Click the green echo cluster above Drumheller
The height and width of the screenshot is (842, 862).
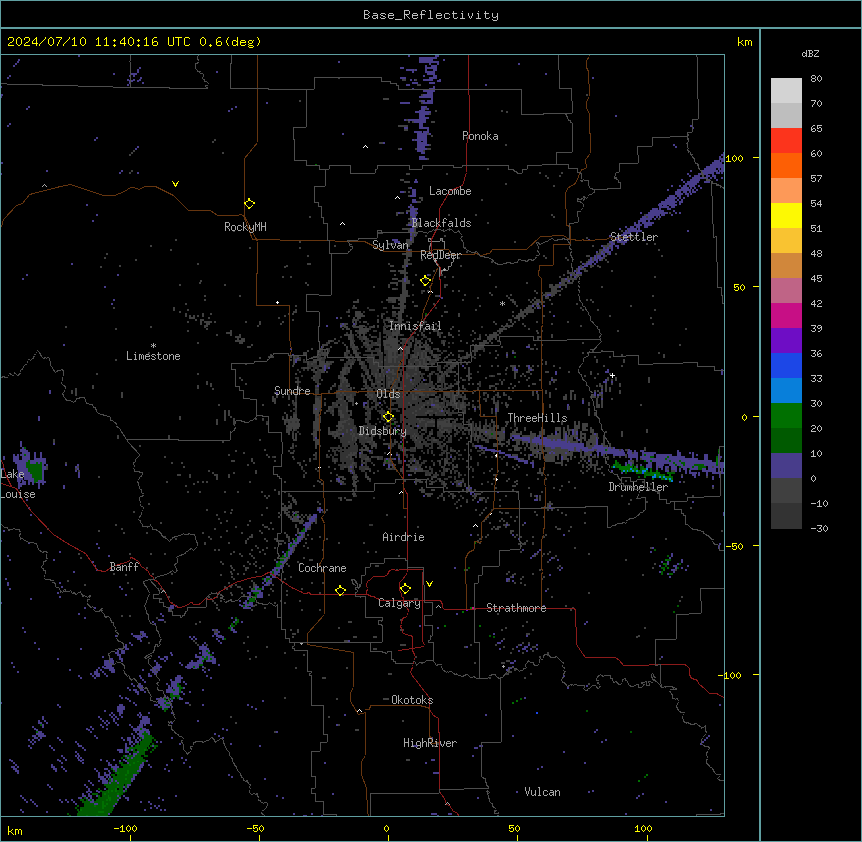pyautogui.click(x=643, y=471)
